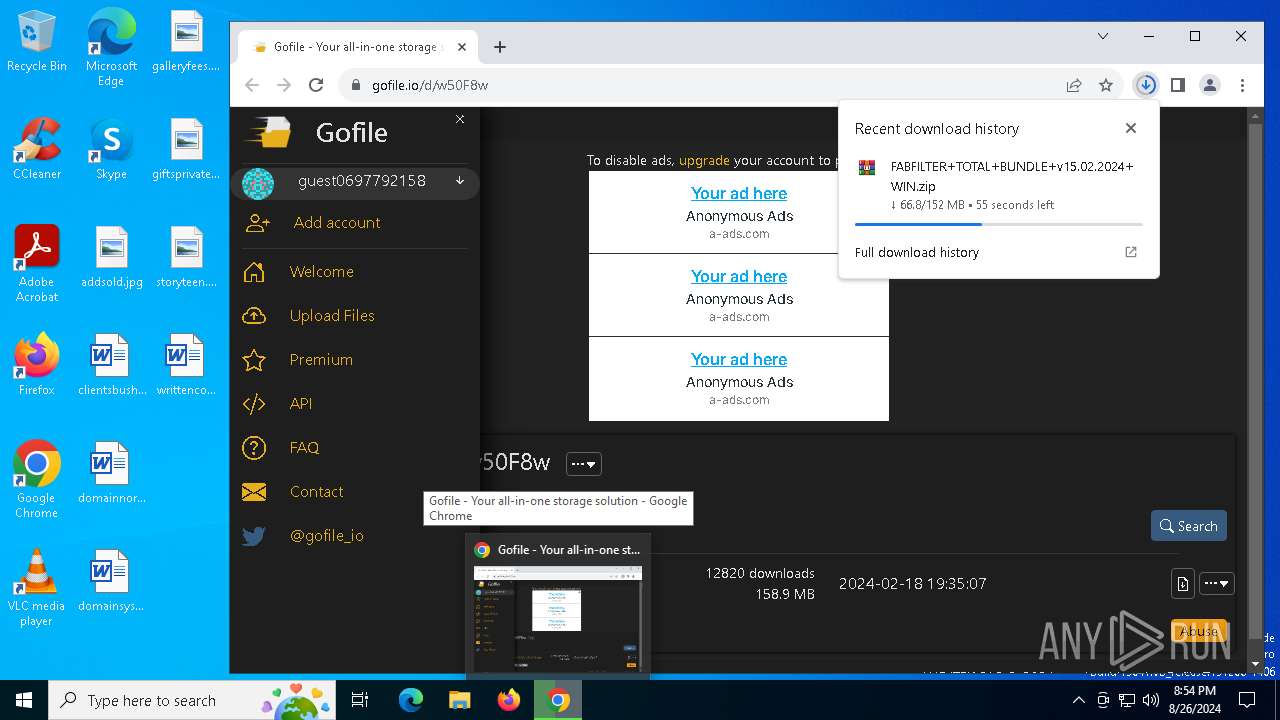Select VLC media player desktop icon
Viewport: 1280px width, 720px height.
pos(36,588)
